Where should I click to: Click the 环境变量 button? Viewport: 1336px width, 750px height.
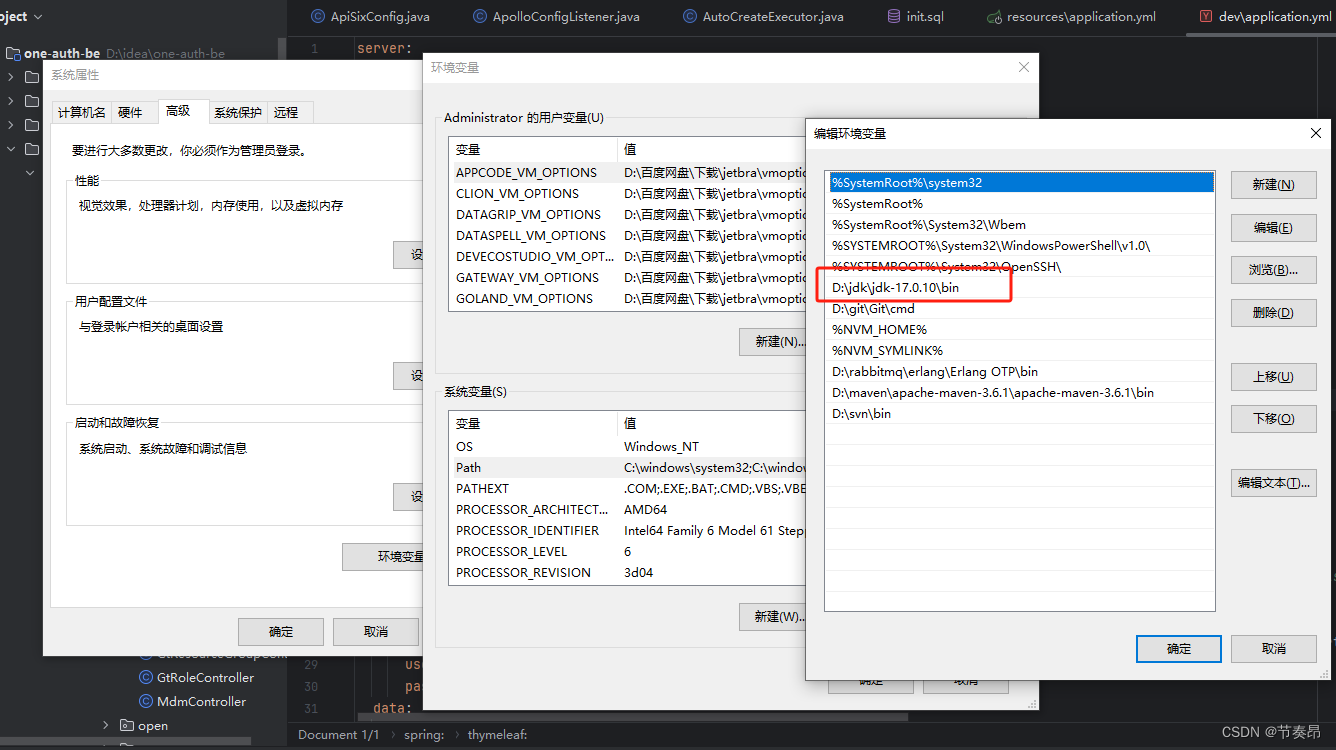click(x=384, y=556)
